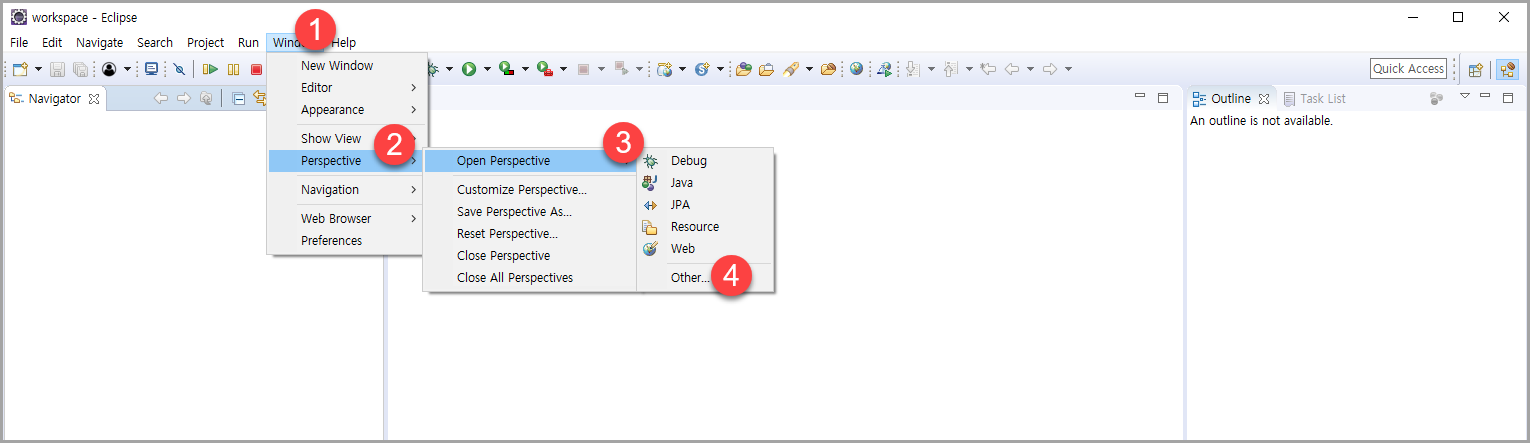Choose Close All Perspectives
1530x443 pixels.
[x=531, y=278]
